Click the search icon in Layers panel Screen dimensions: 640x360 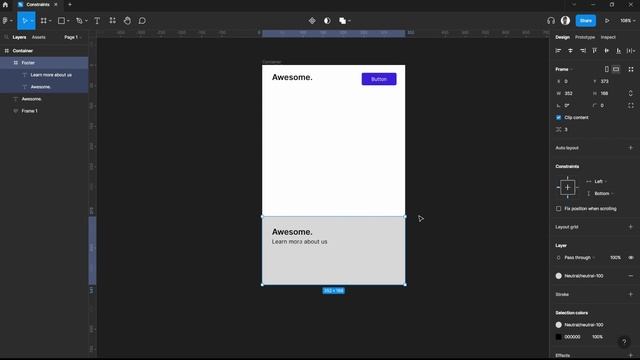[x=6, y=37]
